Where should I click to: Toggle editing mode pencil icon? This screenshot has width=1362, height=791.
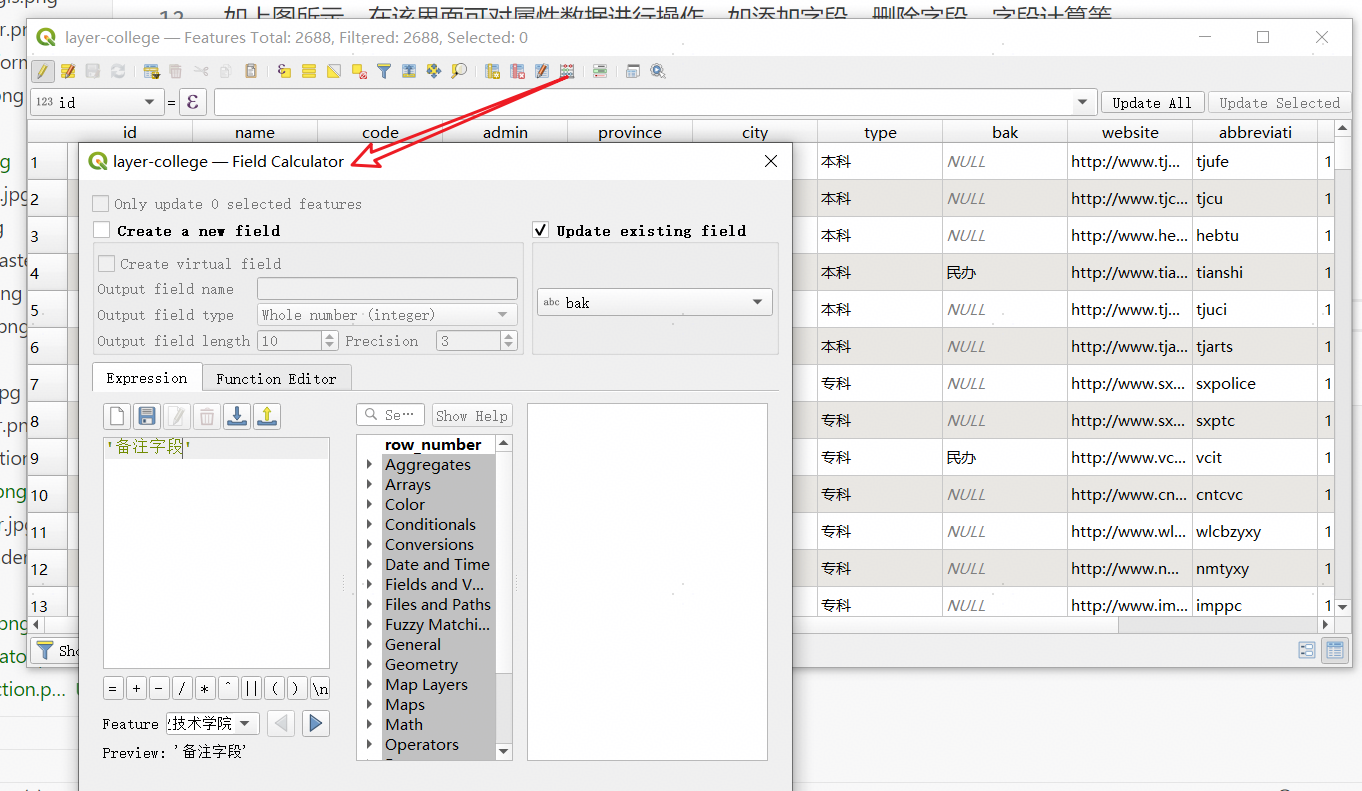click(x=42, y=71)
